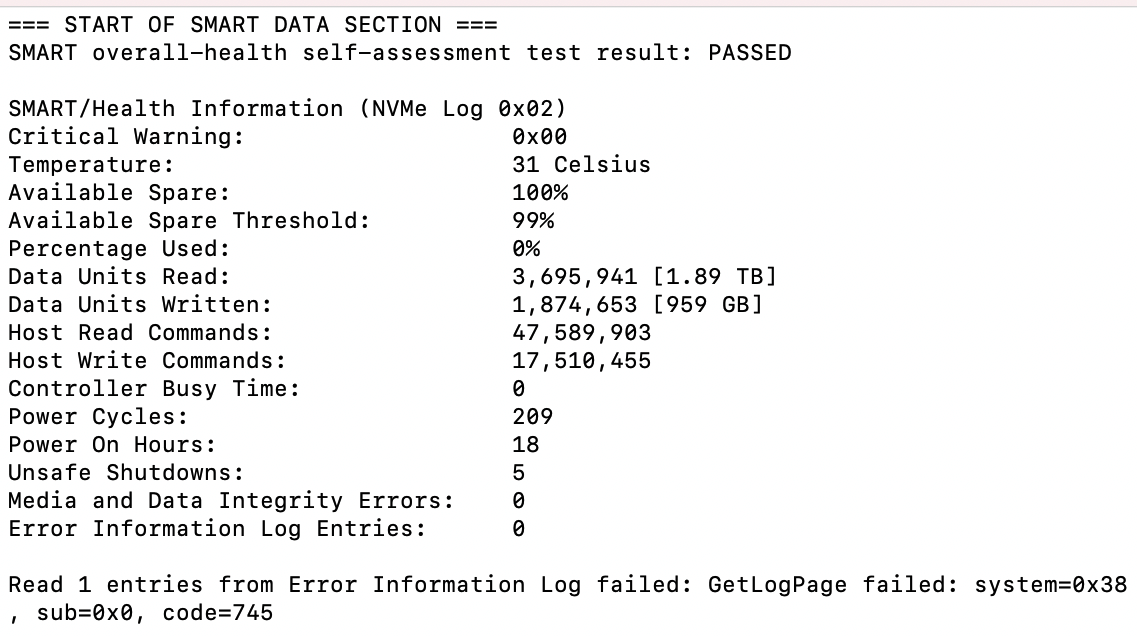Click the Data Units Read value 3,695,941
The height and width of the screenshot is (636, 1137).
(x=574, y=277)
